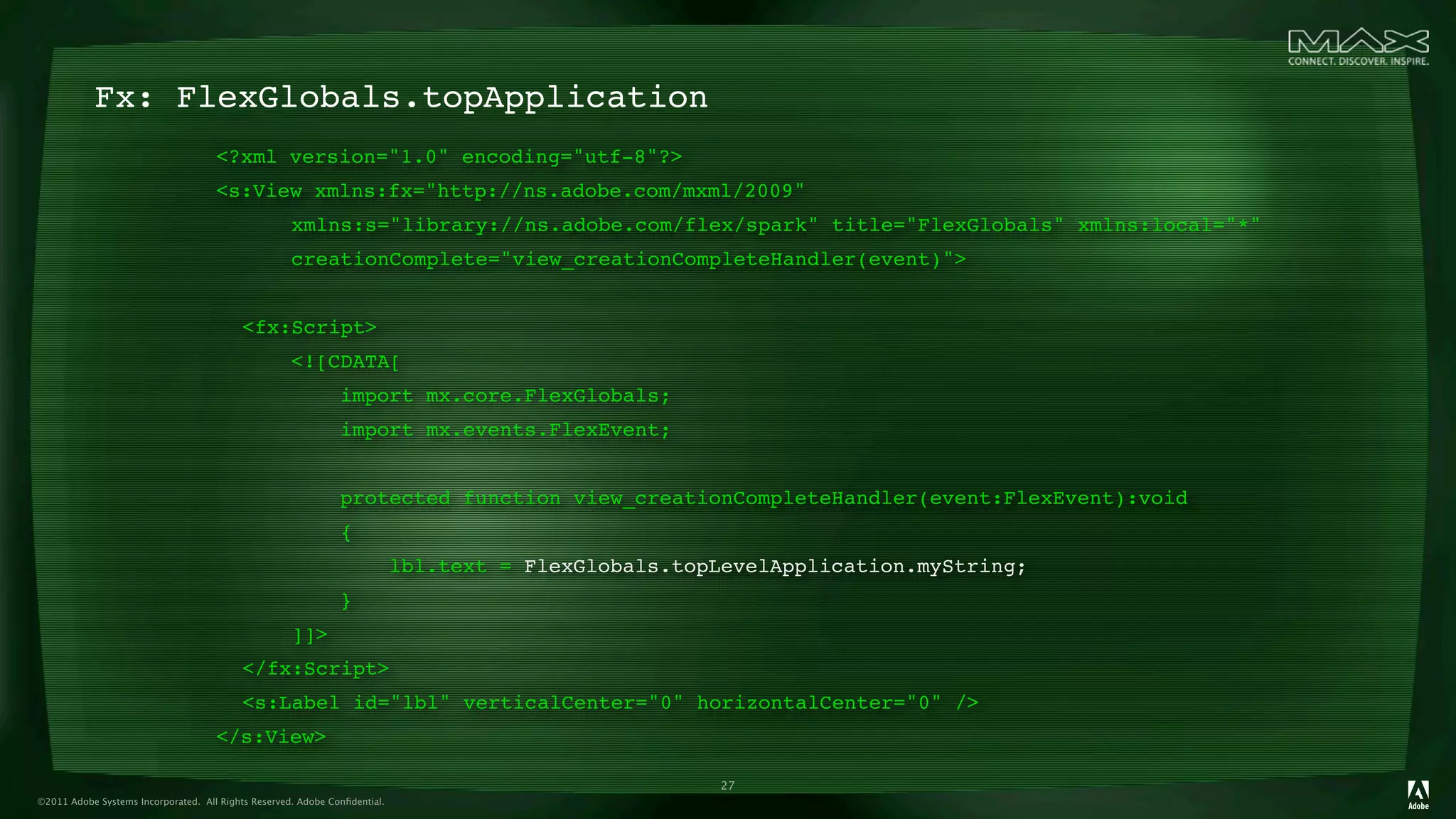Click 'lbl.text =' in the code
The height and width of the screenshot is (819, 1456).
tap(451, 567)
